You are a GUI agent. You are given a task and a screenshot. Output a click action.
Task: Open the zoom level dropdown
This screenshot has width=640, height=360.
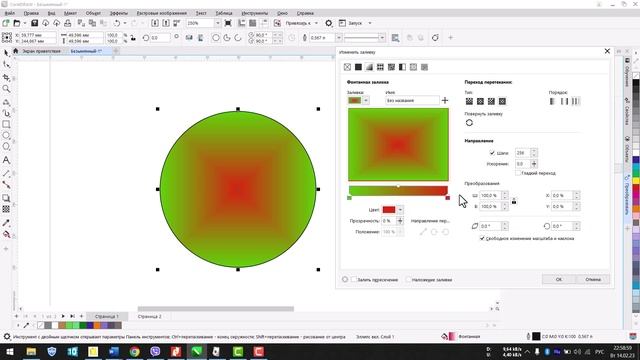coord(217,23)
